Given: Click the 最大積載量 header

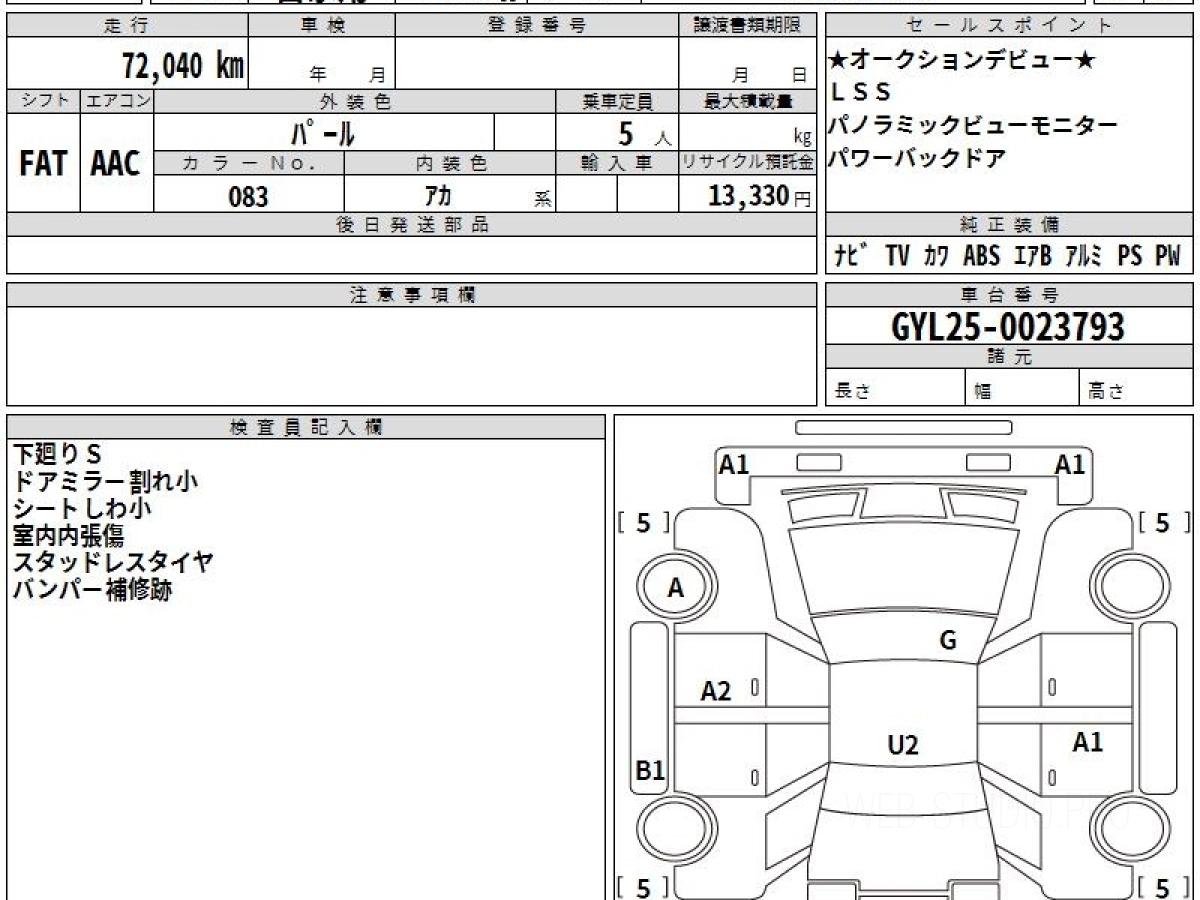Looking at the screenshot, I should pos(748,101).
